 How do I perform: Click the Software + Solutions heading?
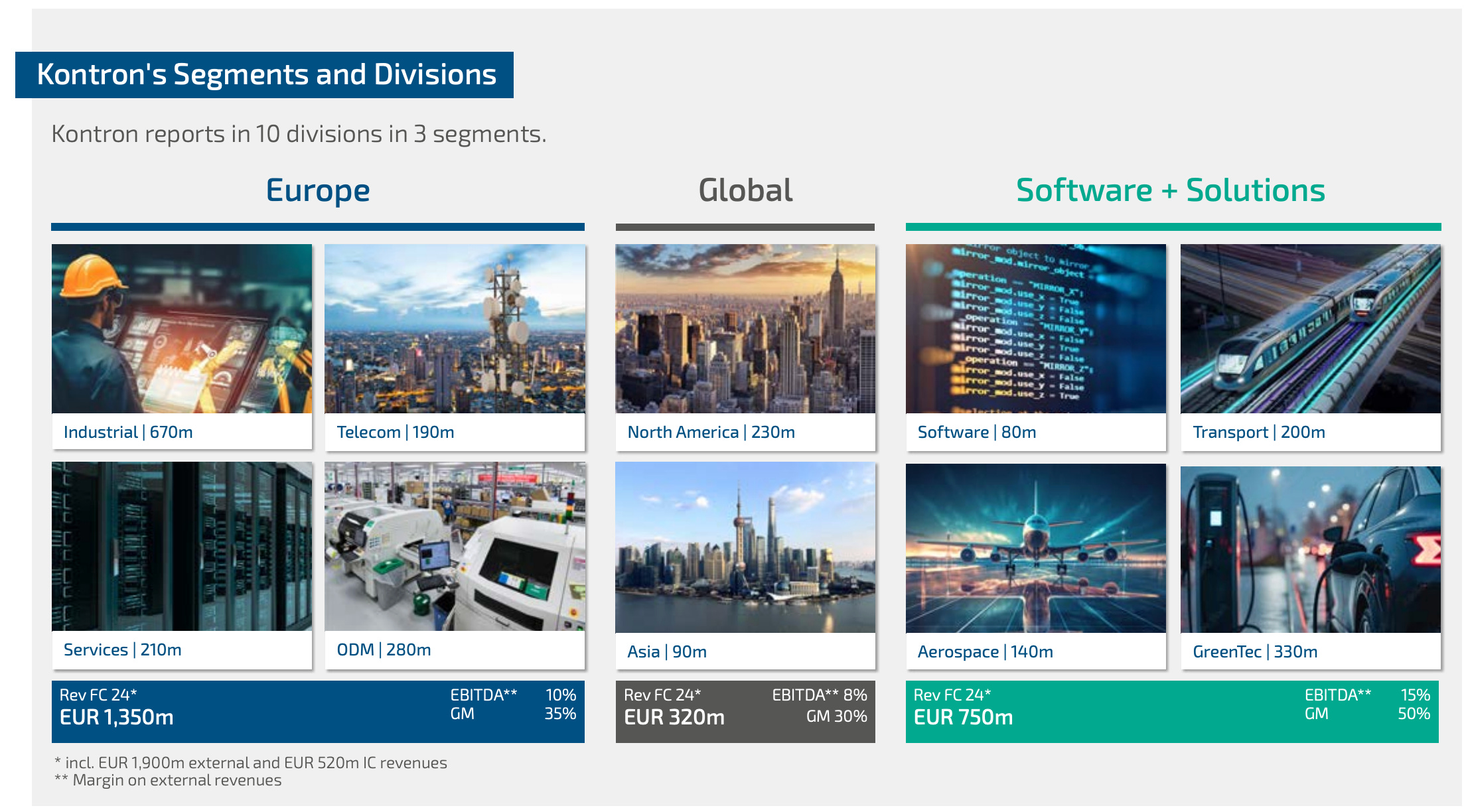coord(1170,190)
